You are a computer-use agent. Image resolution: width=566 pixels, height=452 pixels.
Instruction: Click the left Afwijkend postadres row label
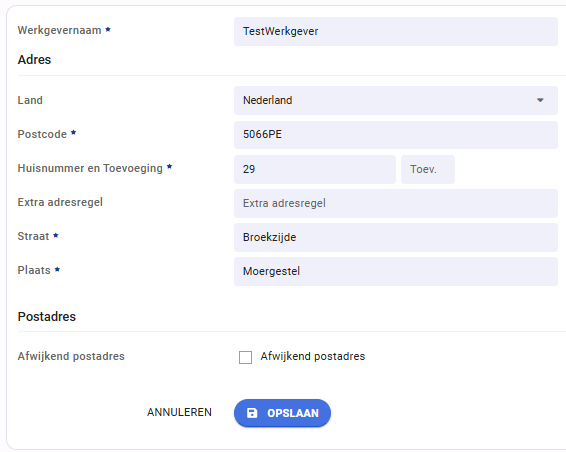pos(71,356)
